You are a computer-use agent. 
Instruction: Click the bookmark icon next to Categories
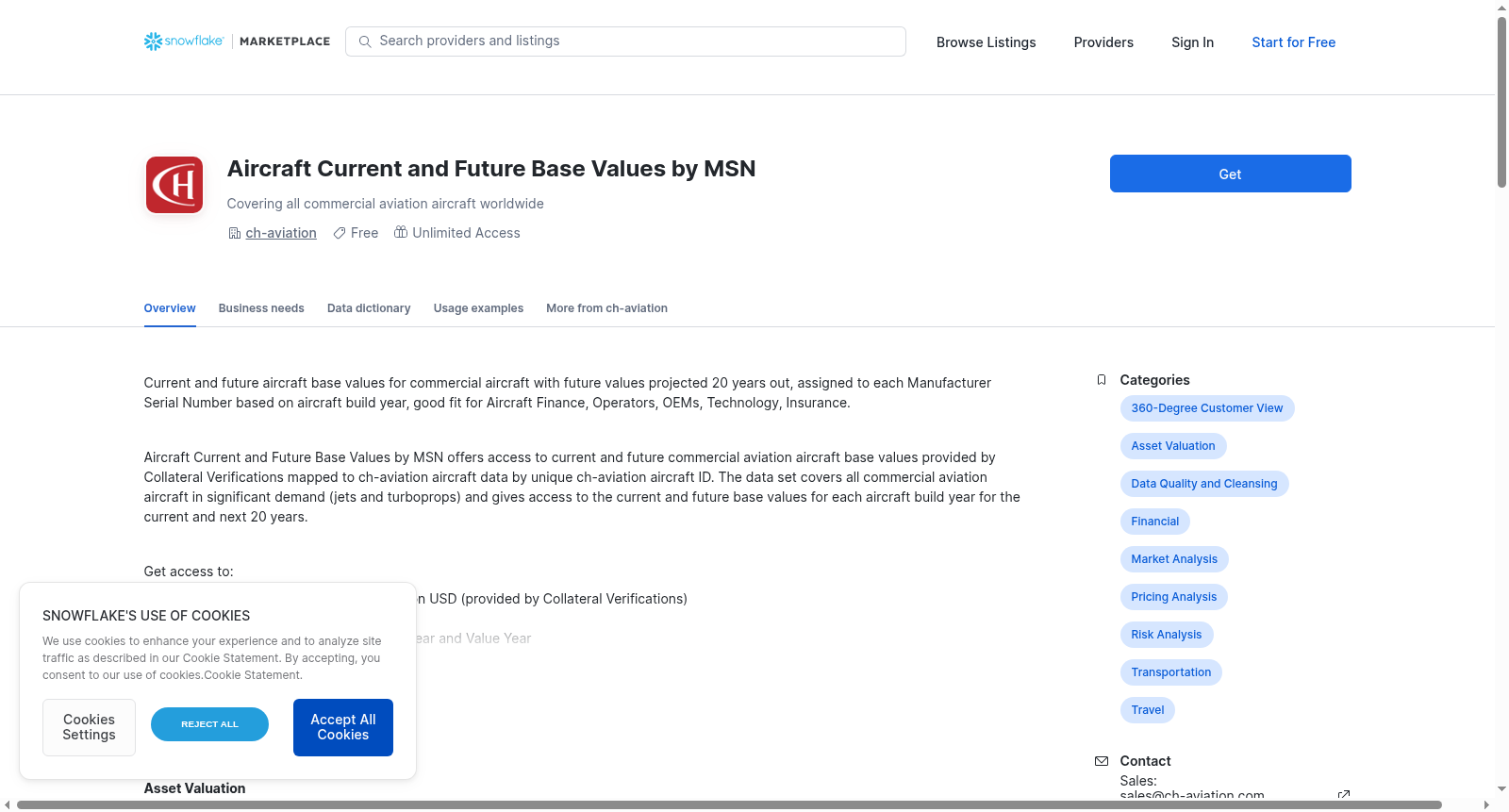[x=1102, y=380]
